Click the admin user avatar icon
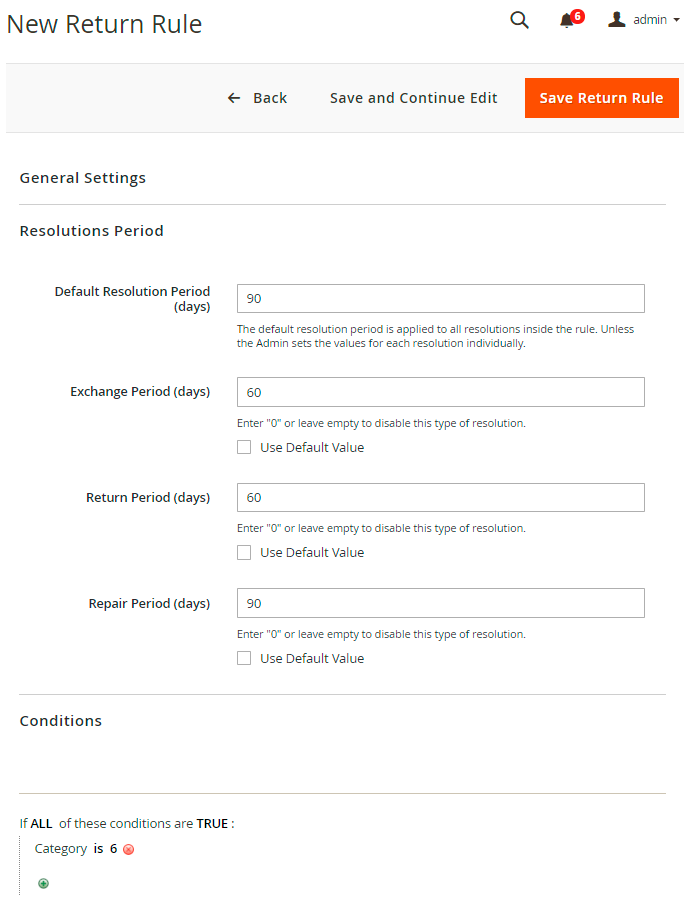Viewport: 684px width, 908px height. click(617, 20)
